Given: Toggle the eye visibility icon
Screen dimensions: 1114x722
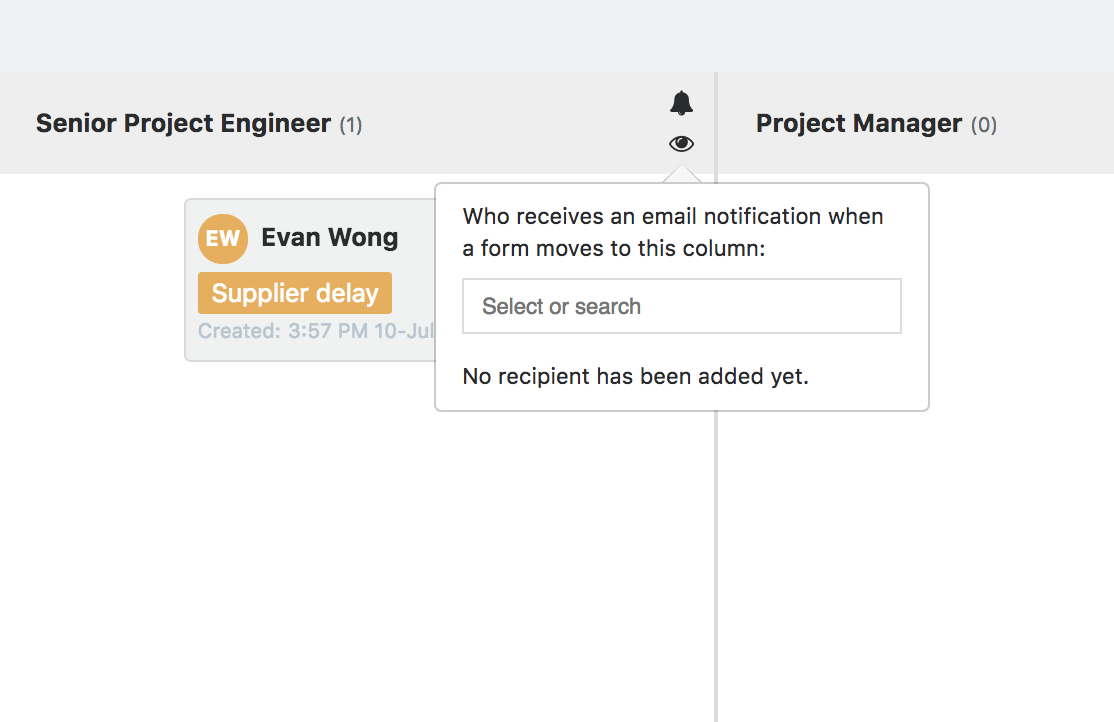Looking at the screenshot, I should [681, 144].
